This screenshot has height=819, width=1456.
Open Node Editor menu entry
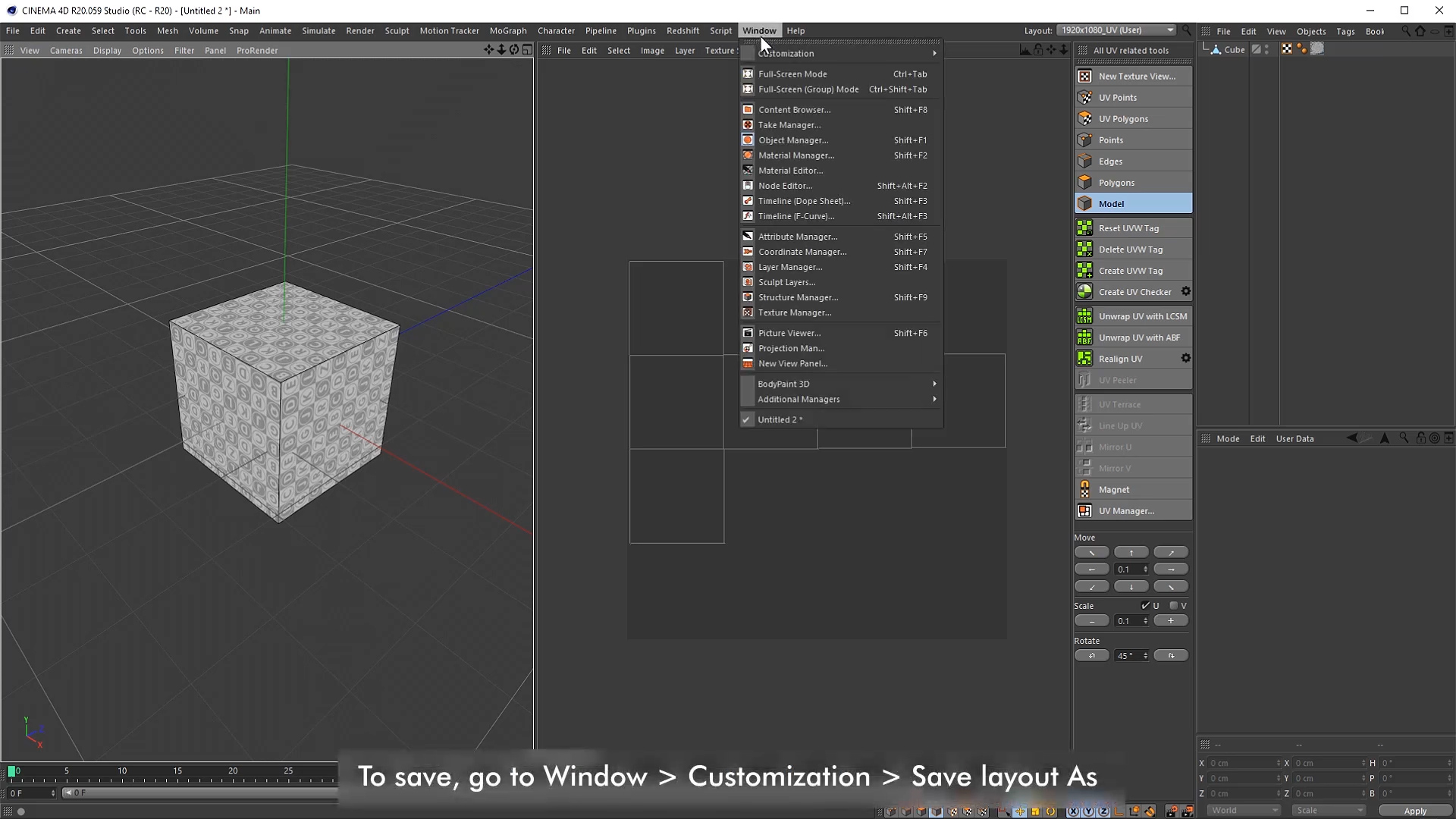pos(841,186)
